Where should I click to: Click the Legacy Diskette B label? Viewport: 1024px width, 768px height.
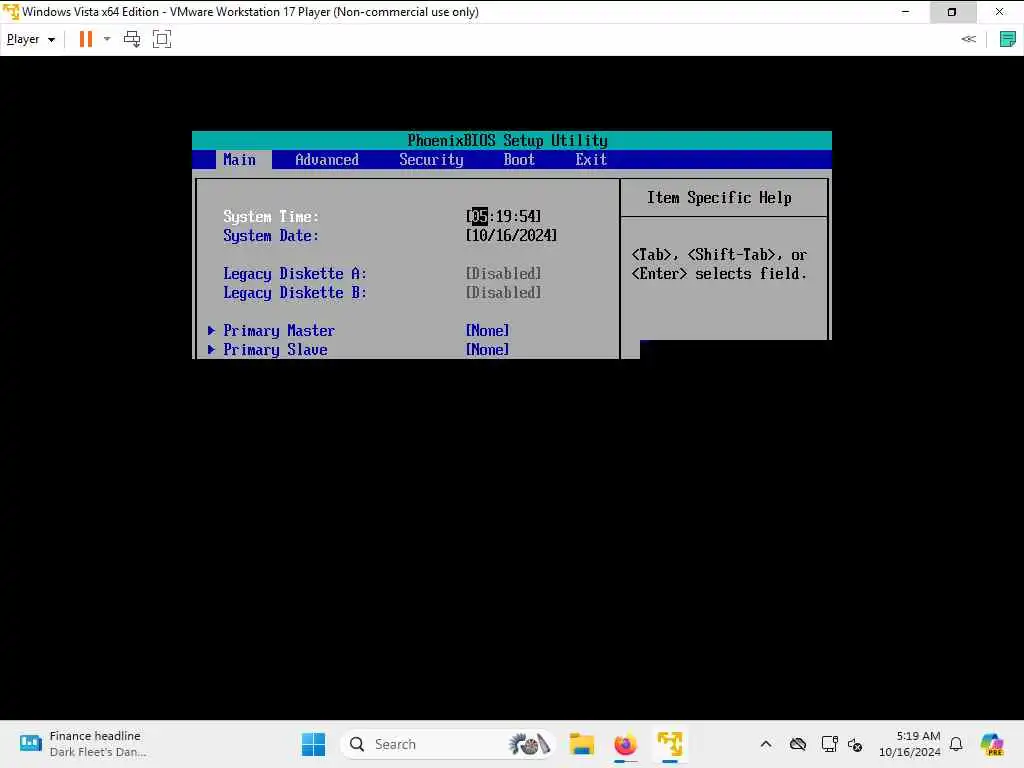click(x=295, y=293)
